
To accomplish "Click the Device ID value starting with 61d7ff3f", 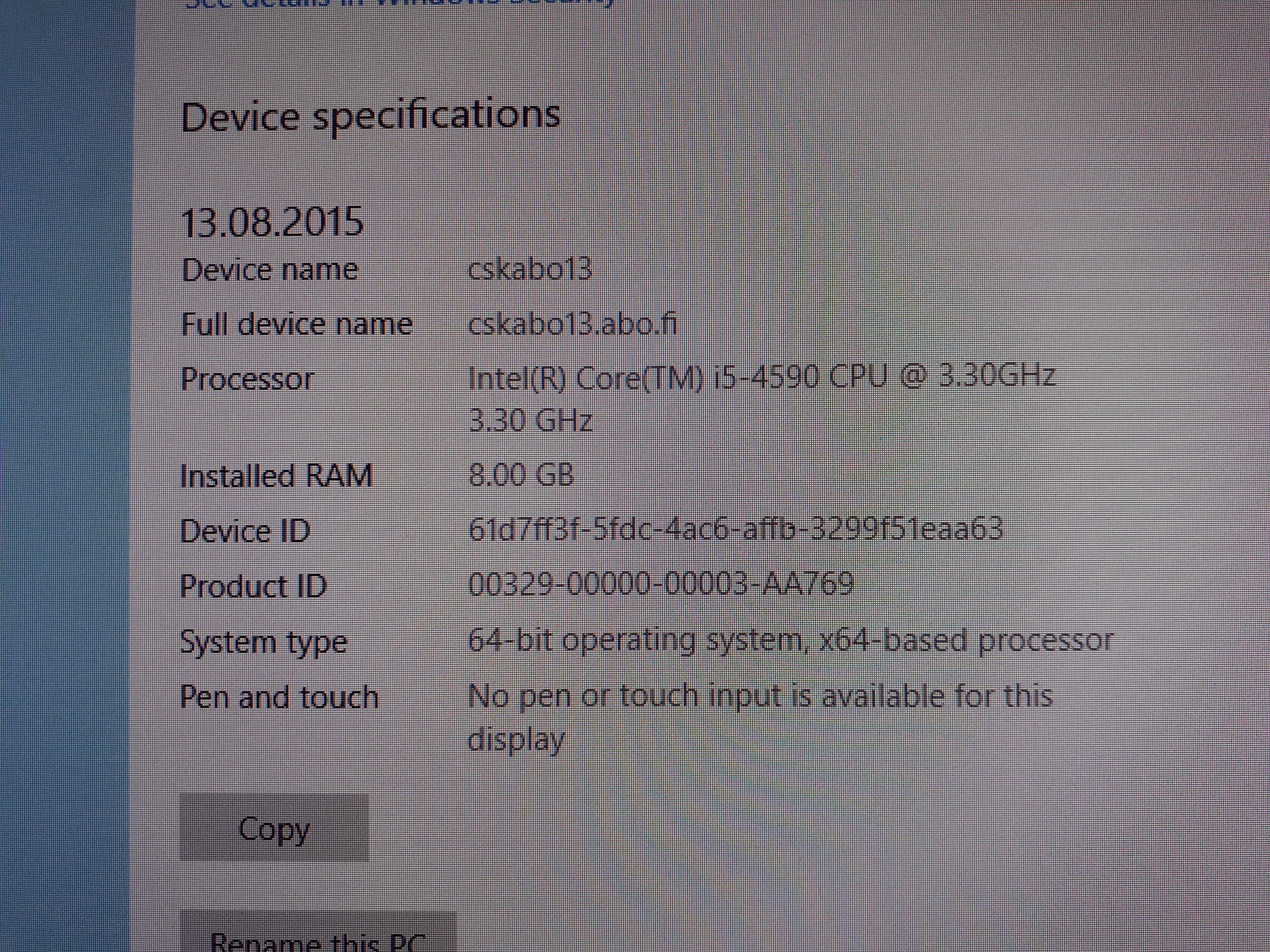I will 736,529.
